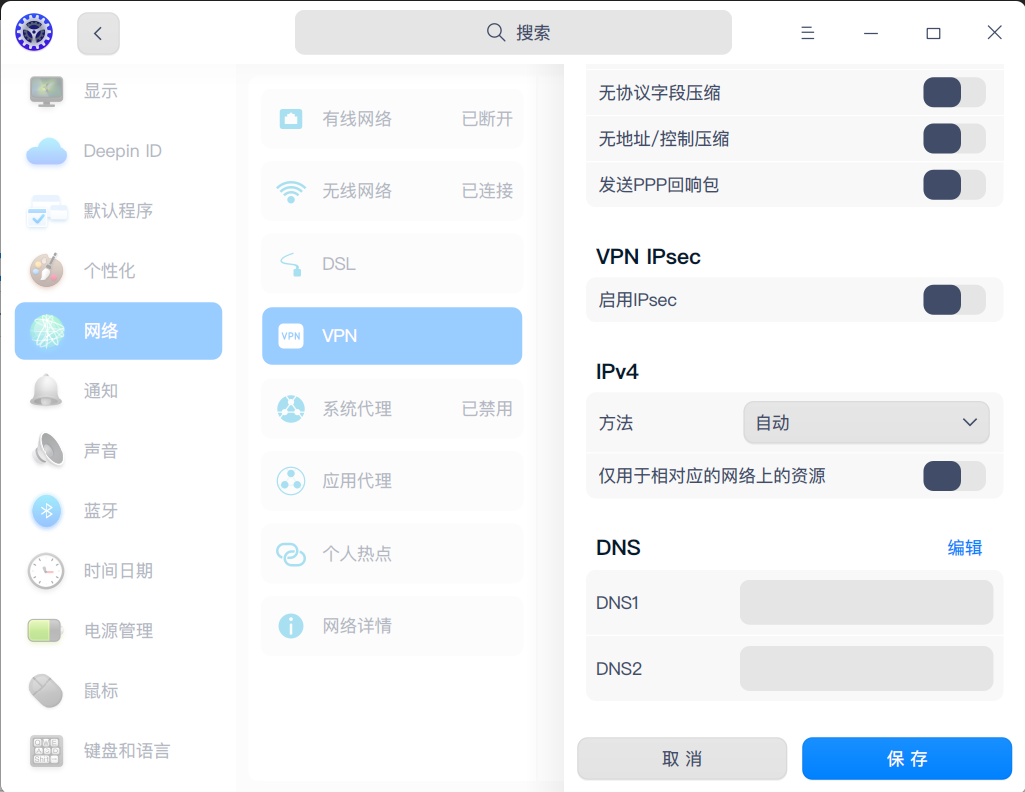
Task: Select Deepin ID label in the sidebar
Action: tap(122, 151)
